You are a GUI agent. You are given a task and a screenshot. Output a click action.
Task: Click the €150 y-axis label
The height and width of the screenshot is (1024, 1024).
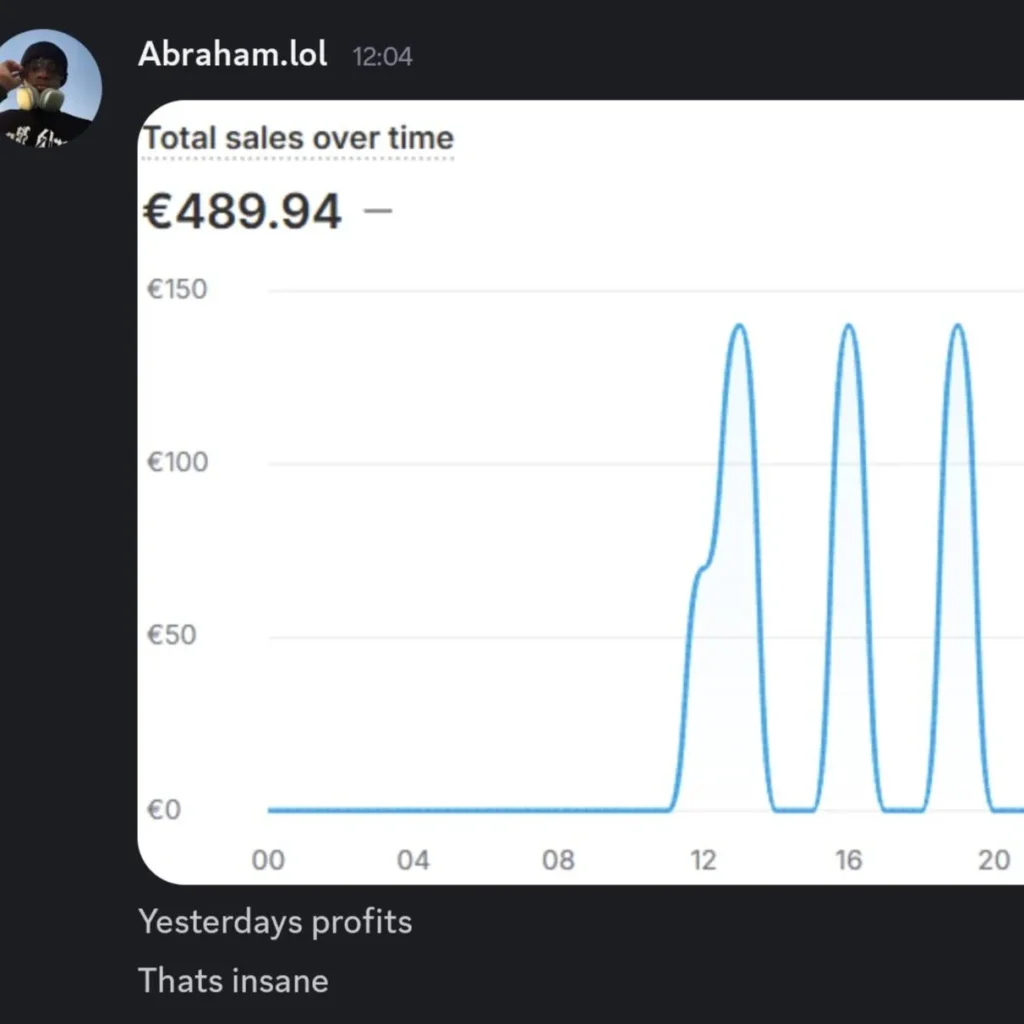click(177, 290)
